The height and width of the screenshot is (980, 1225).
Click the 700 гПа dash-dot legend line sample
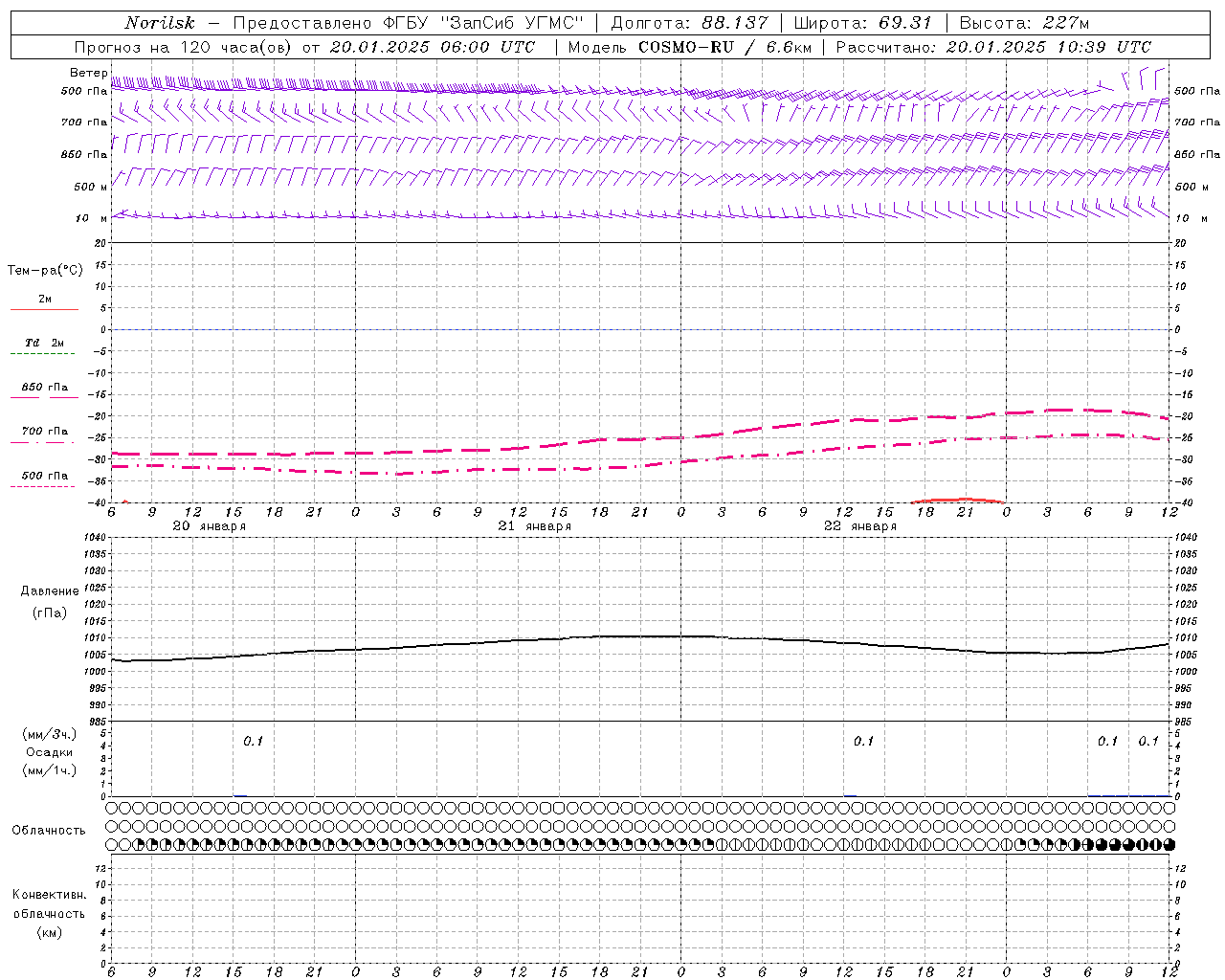(42, 442)
